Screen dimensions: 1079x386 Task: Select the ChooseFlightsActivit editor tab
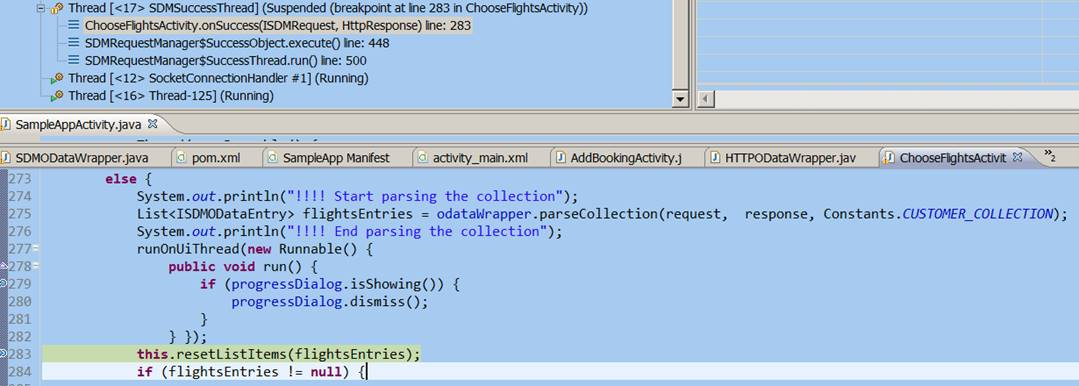953,158
